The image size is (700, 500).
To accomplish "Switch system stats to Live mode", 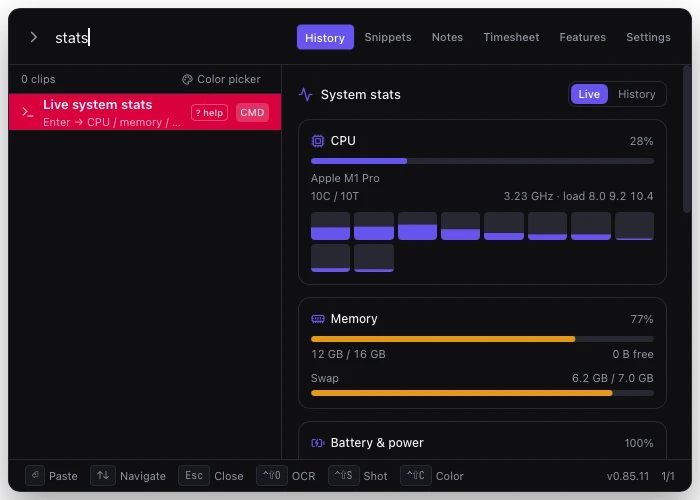I will [589, 94].
